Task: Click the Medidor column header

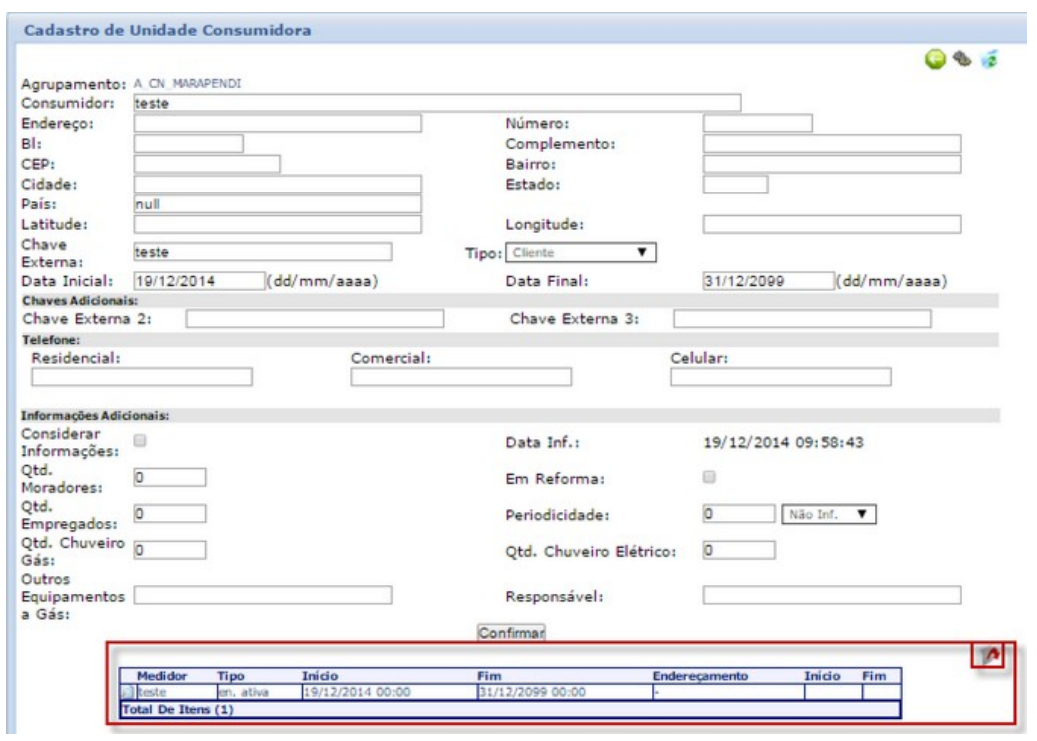Action: [162, 677]
